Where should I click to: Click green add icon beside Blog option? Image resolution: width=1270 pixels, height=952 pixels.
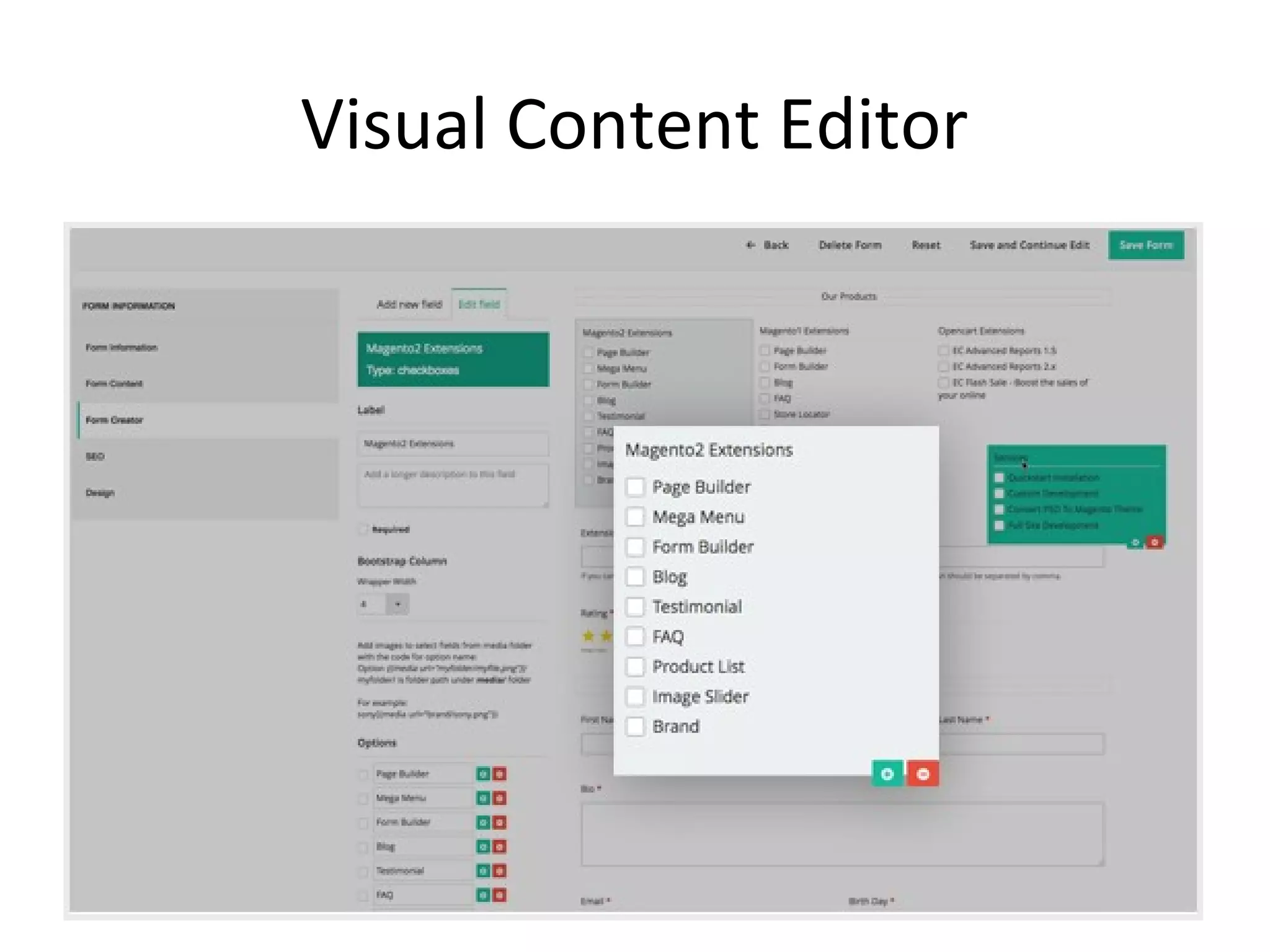pyautogui.click(x=483, y=847)
